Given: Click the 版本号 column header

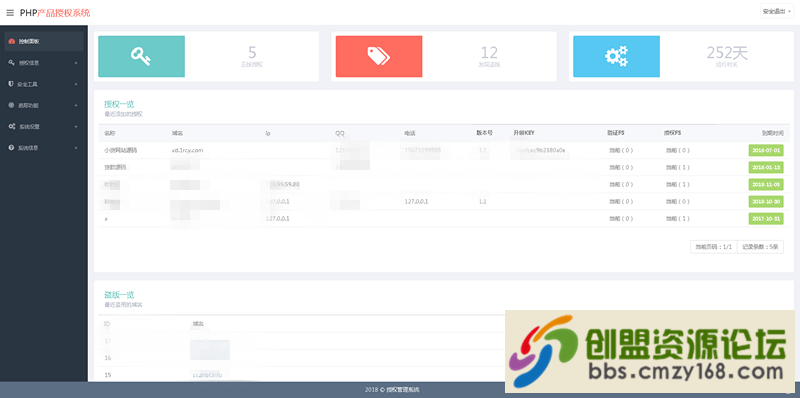Looking at the screenshot, I should (484, 133).
